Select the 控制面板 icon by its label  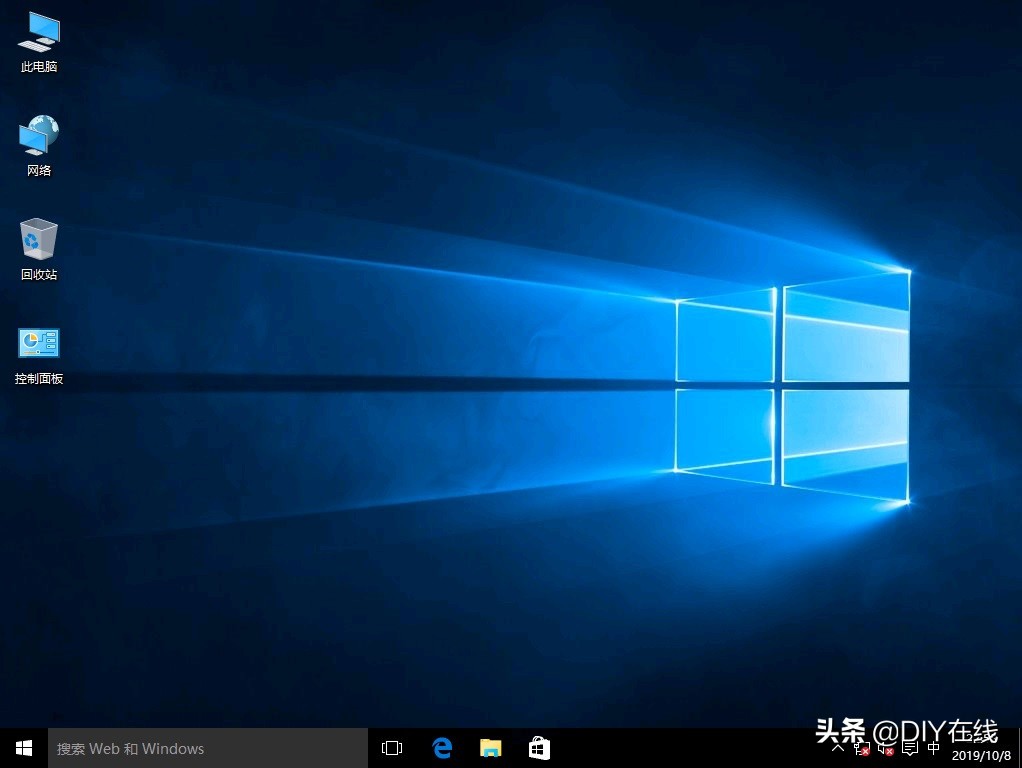38,378
